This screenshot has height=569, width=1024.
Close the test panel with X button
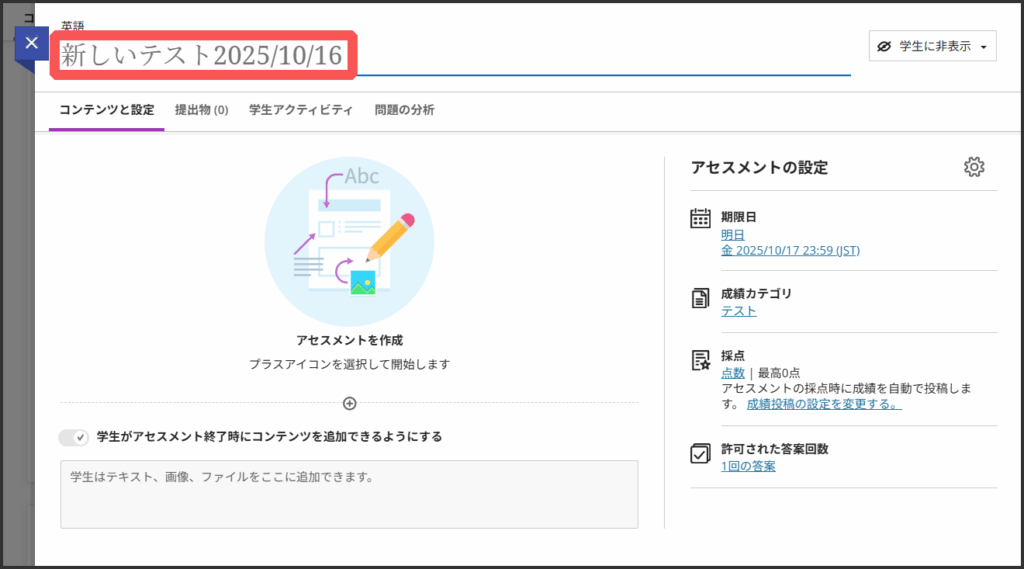tap(32, 43)
